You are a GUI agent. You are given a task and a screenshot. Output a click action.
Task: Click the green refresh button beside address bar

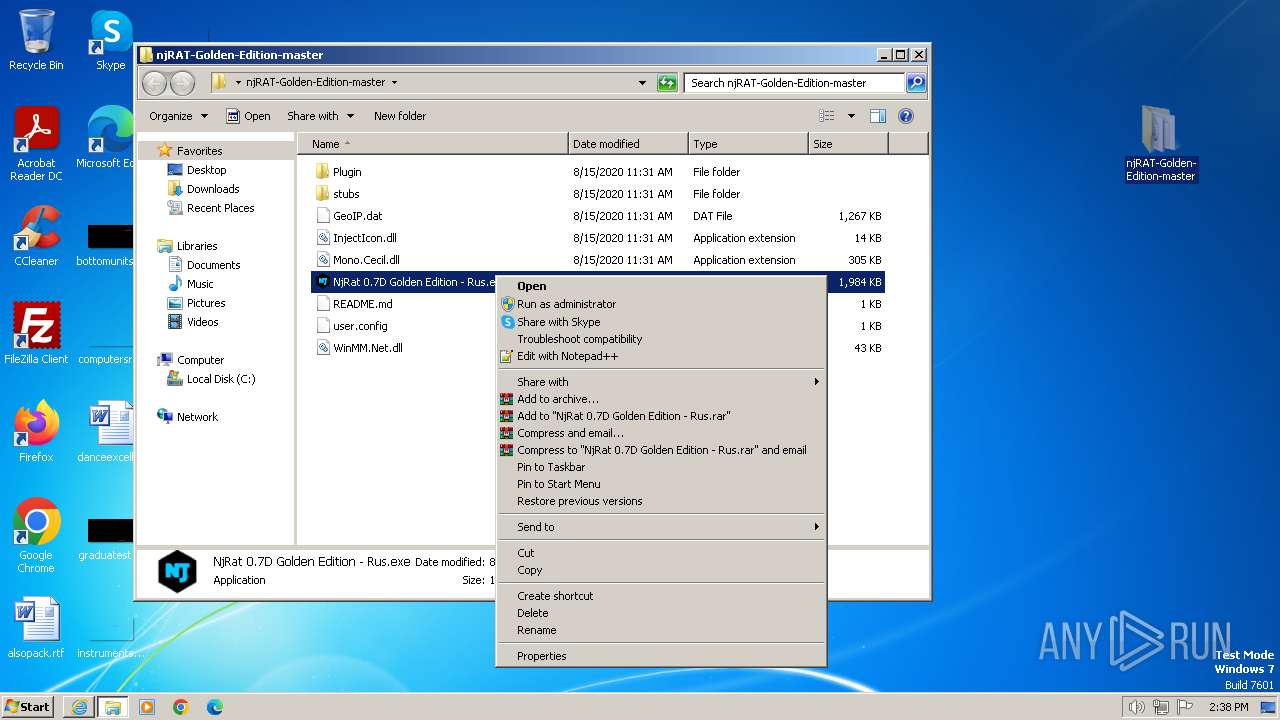[667, 83]
